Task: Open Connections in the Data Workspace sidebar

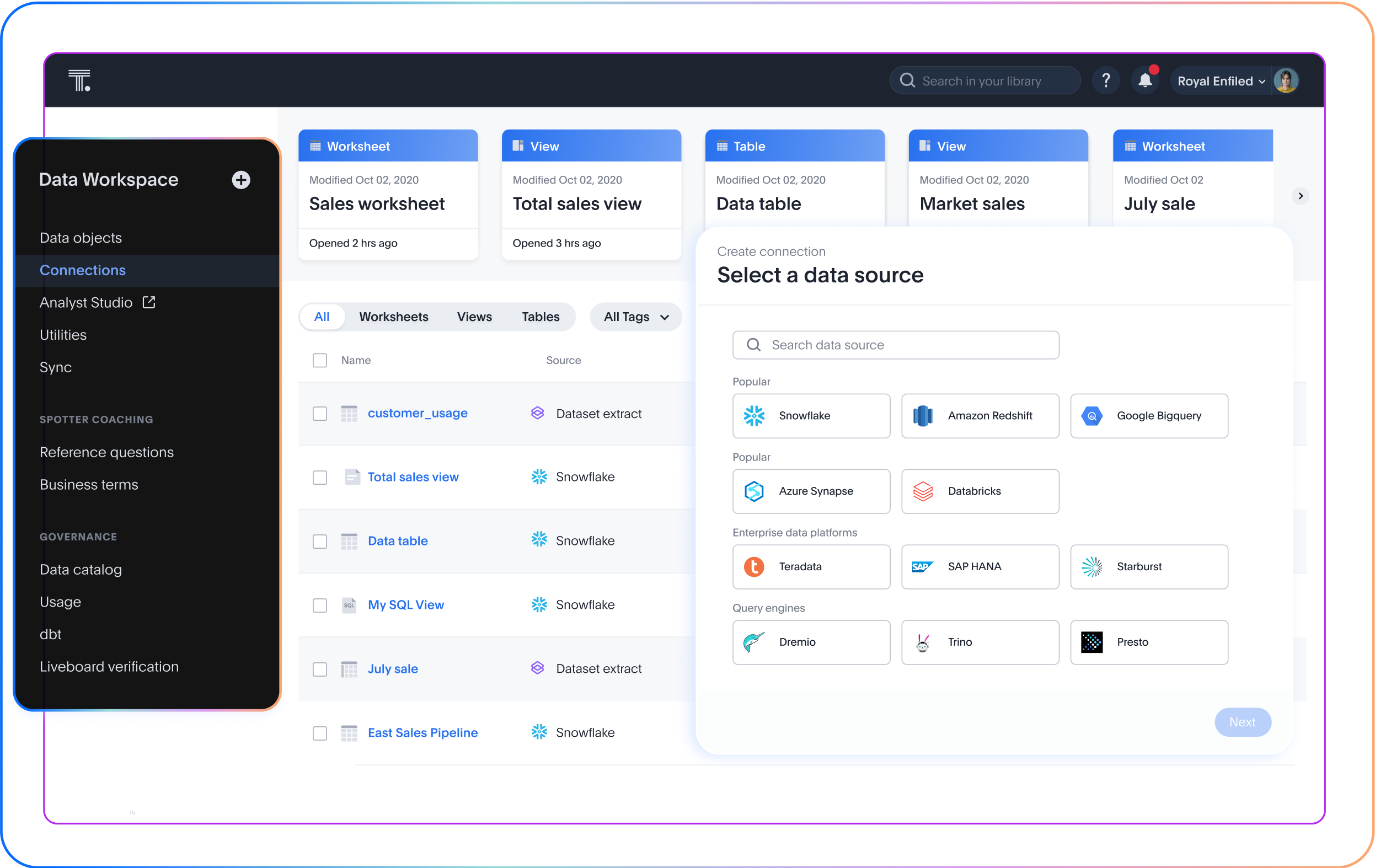Action: click(83, 270)
